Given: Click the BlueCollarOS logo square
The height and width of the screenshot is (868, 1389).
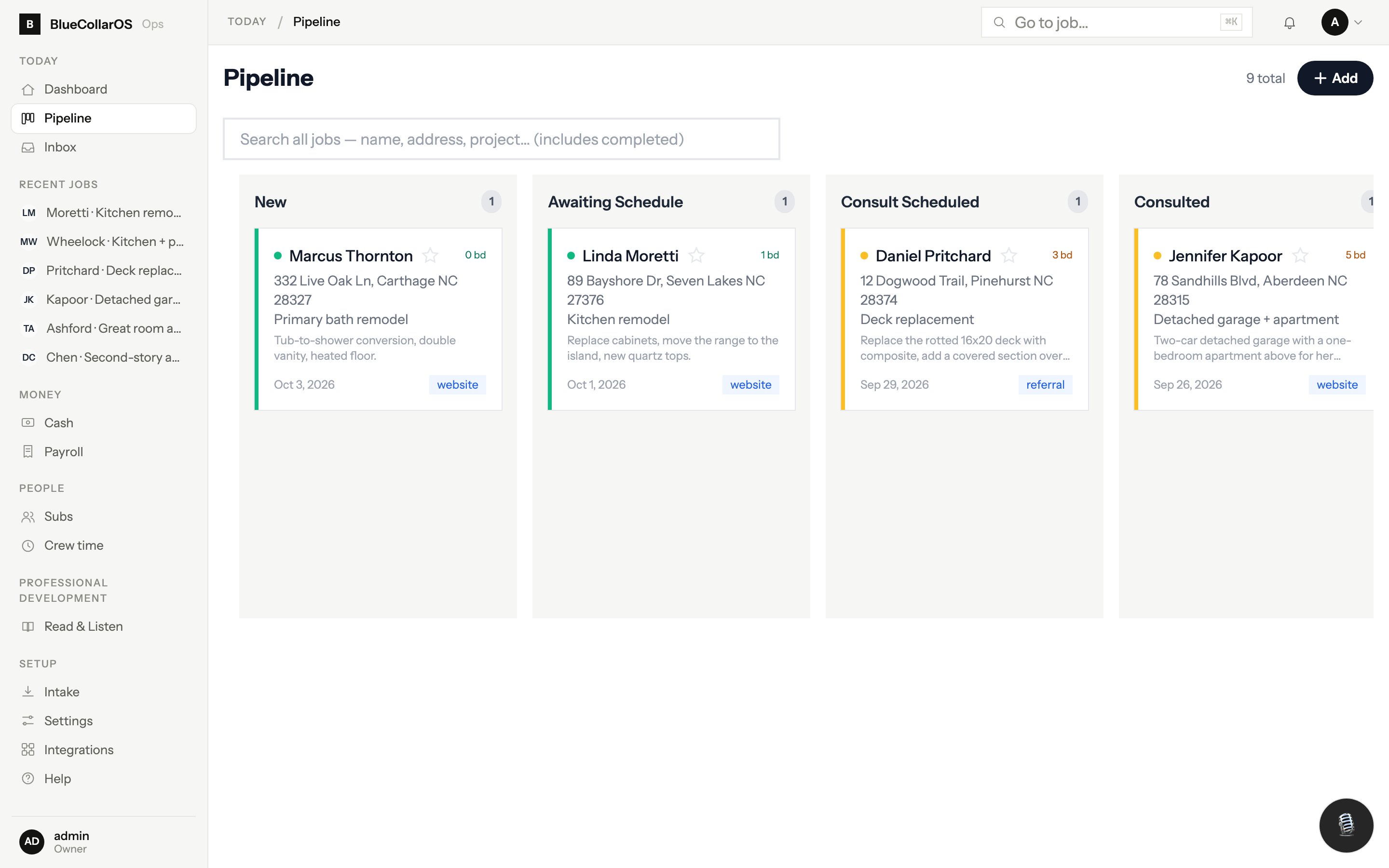Looking at the screenshot, I should click(x=29, y=24).
